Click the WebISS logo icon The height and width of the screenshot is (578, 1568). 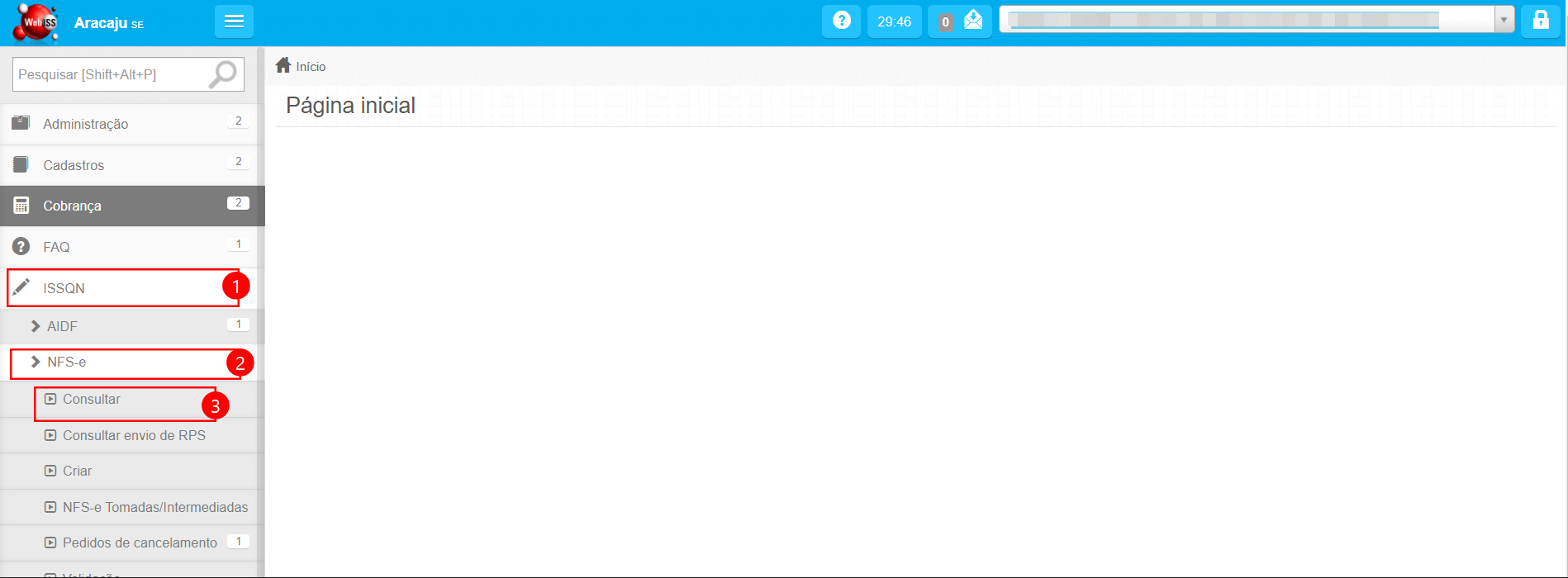click(36, 22)
